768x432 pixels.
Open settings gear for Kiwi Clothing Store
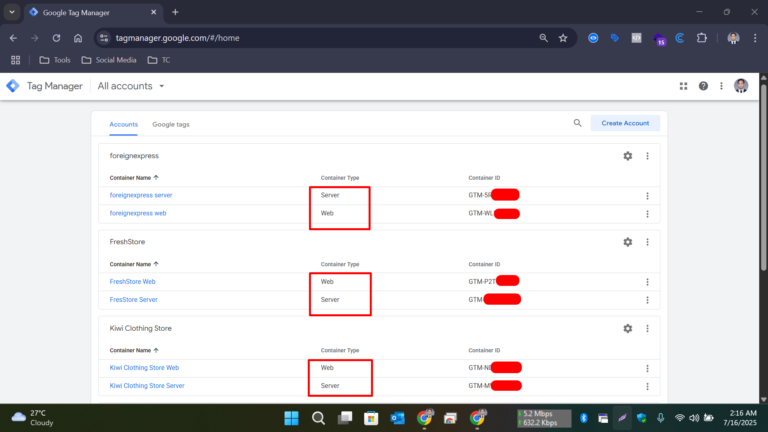[x=627, y=328]
